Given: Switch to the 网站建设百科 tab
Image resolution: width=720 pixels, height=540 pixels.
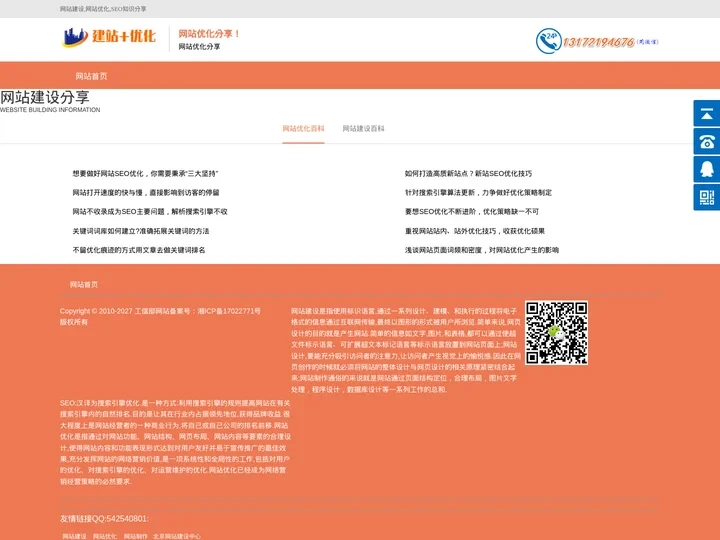Looking at the screenshot, I should point(363,129).
